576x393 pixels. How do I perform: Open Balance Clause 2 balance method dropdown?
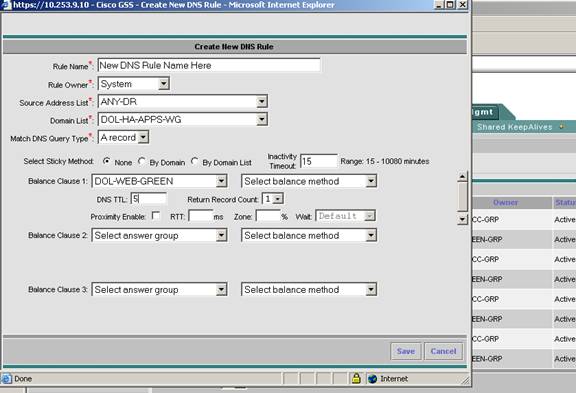point(309,235)
